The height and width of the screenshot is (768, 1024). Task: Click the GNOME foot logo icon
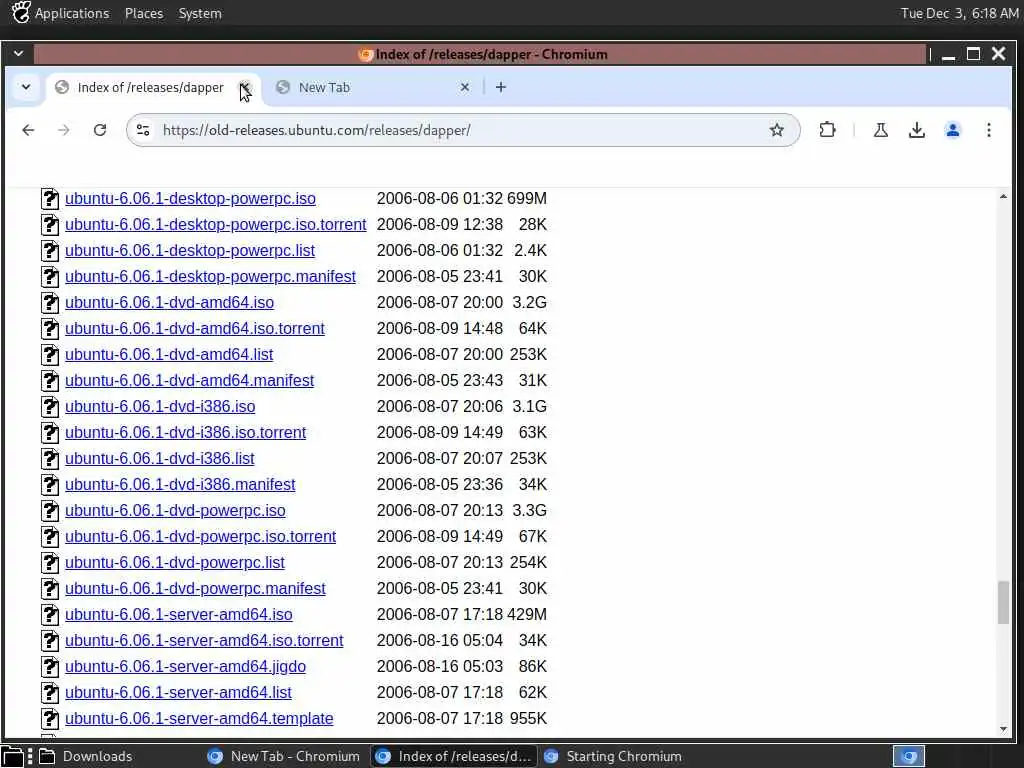(20, 12)
